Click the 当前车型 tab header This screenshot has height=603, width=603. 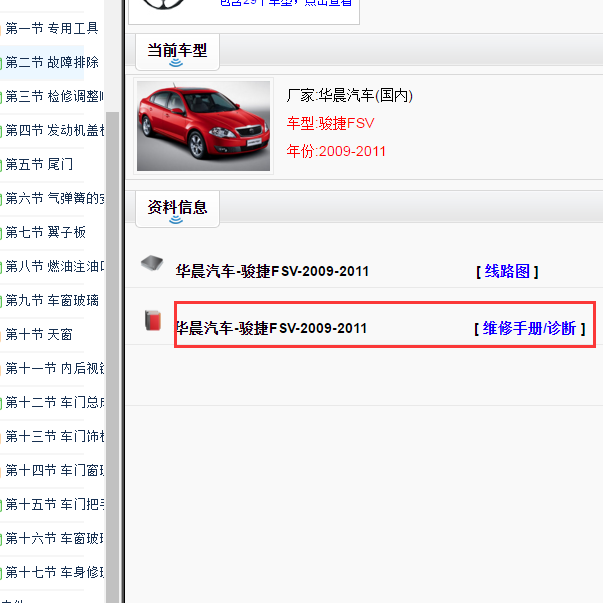pos(177,52)
